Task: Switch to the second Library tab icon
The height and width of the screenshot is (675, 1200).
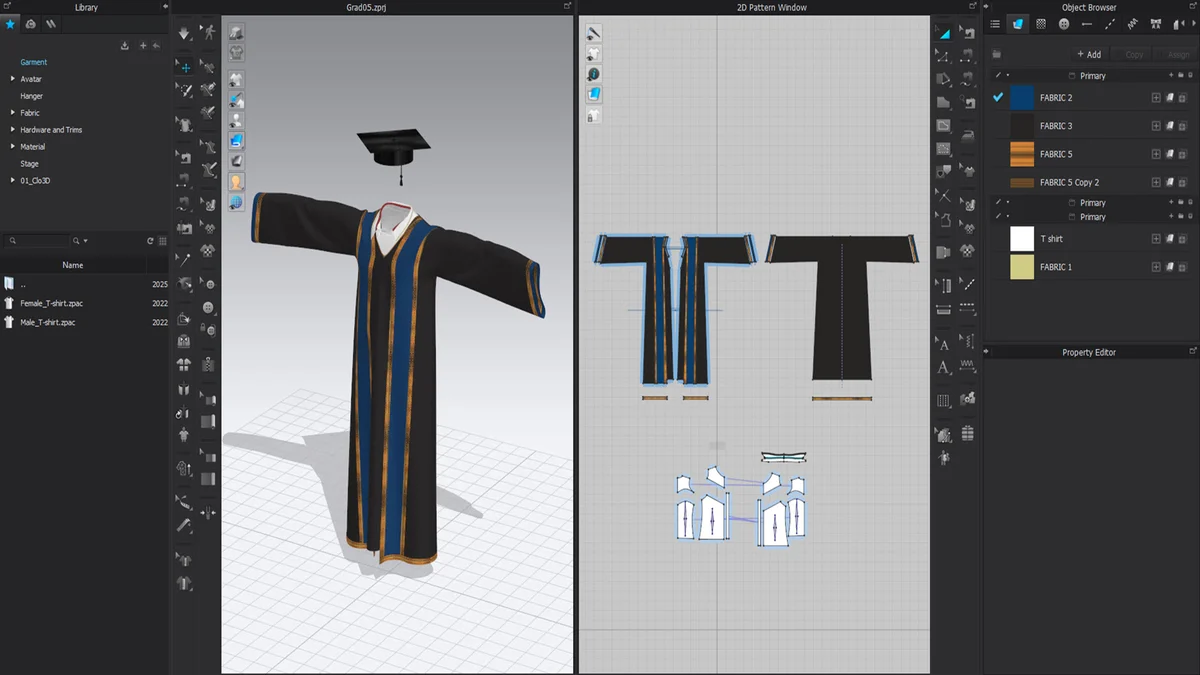Action: tap(31, 24)
